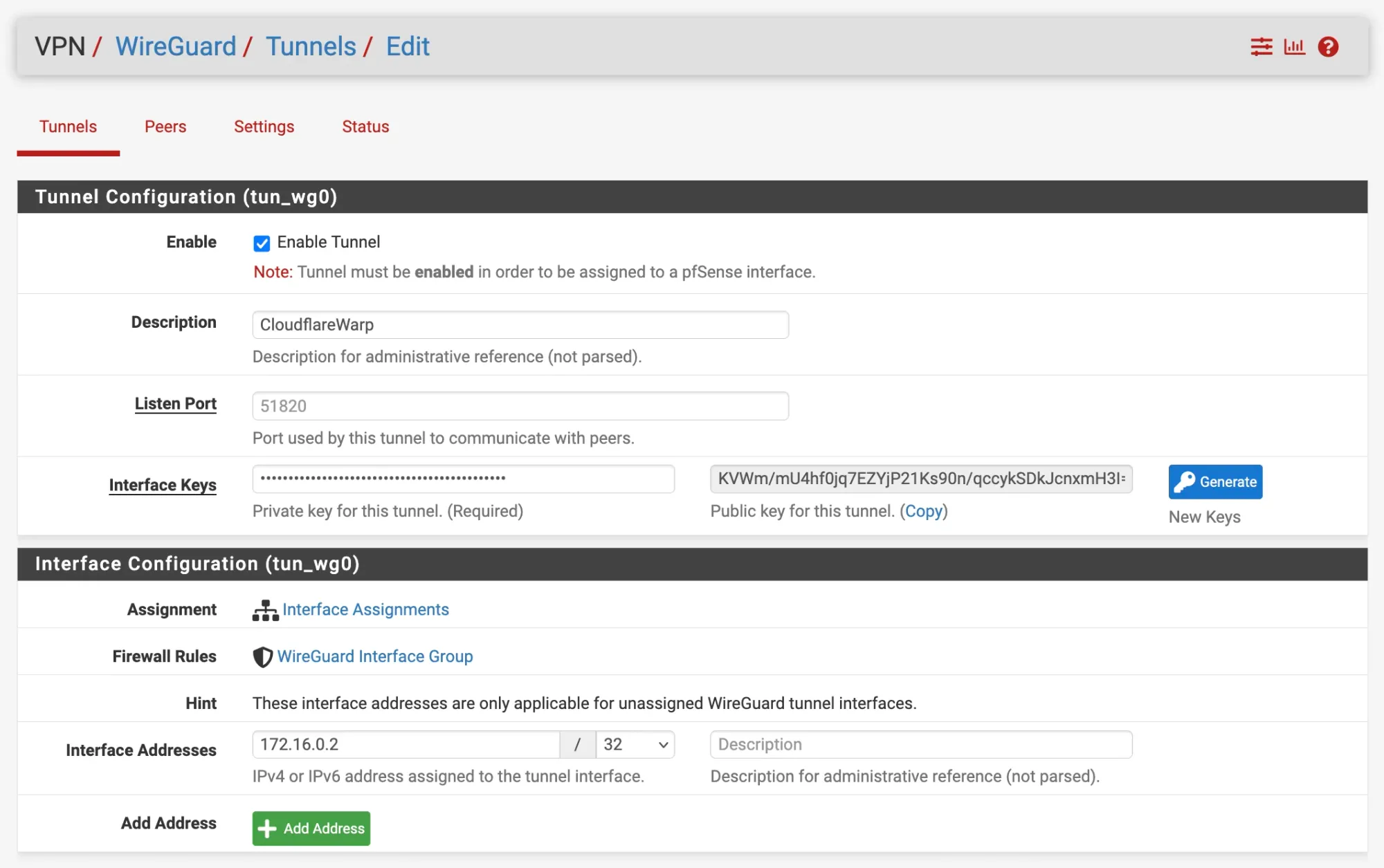Click the public key field
This screenshot has height=868, width=1384.
(921, 479)
